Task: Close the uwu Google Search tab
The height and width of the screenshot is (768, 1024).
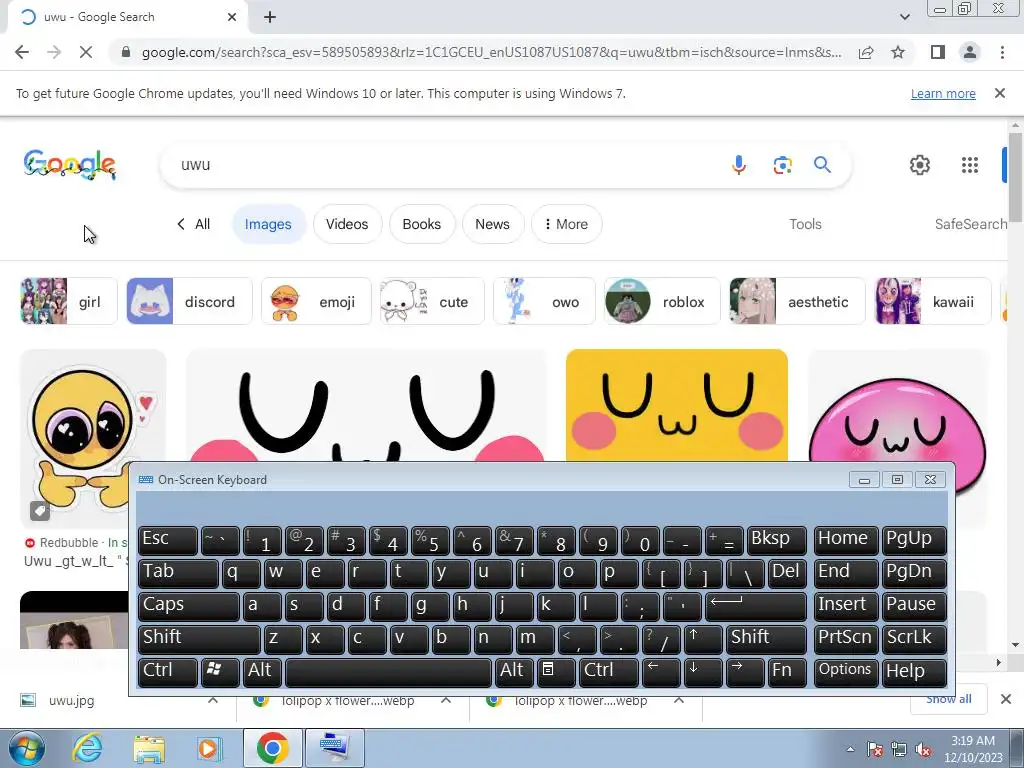Action: (x=232, y=17)
